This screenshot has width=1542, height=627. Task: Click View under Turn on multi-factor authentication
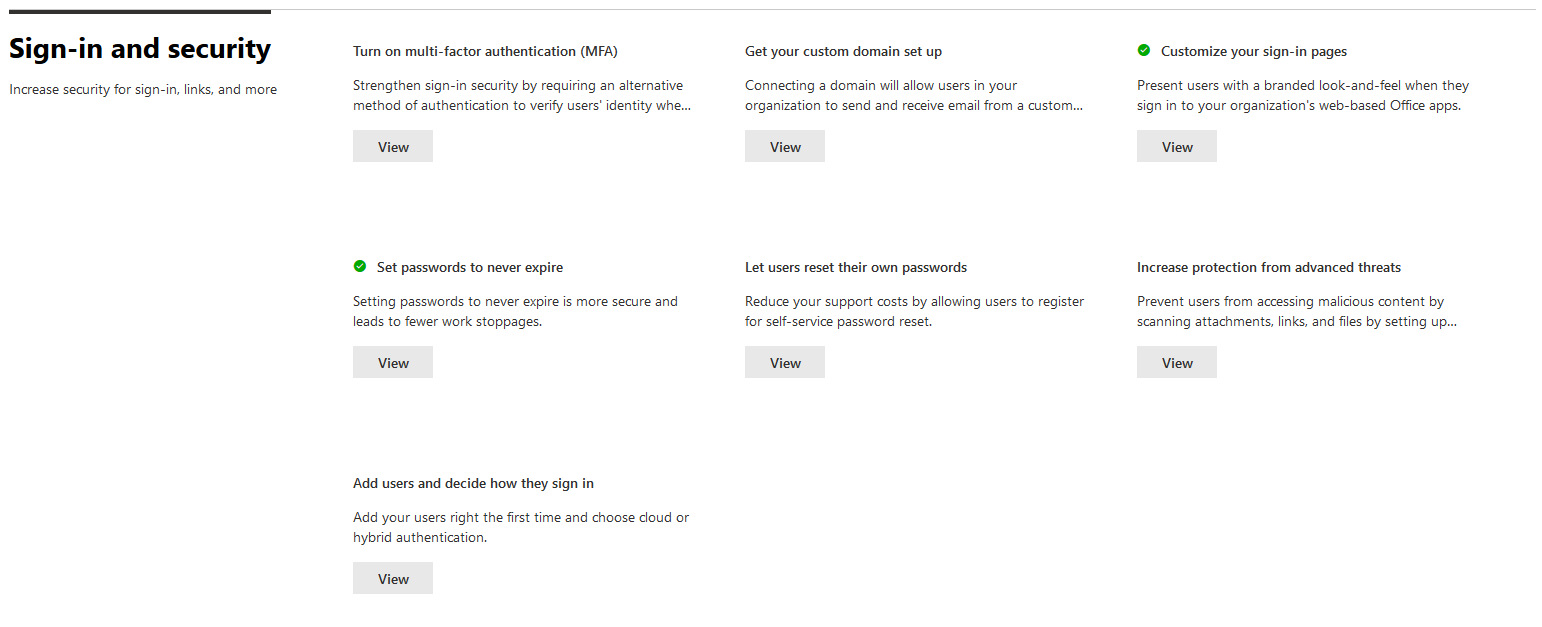tap(393, 146)
